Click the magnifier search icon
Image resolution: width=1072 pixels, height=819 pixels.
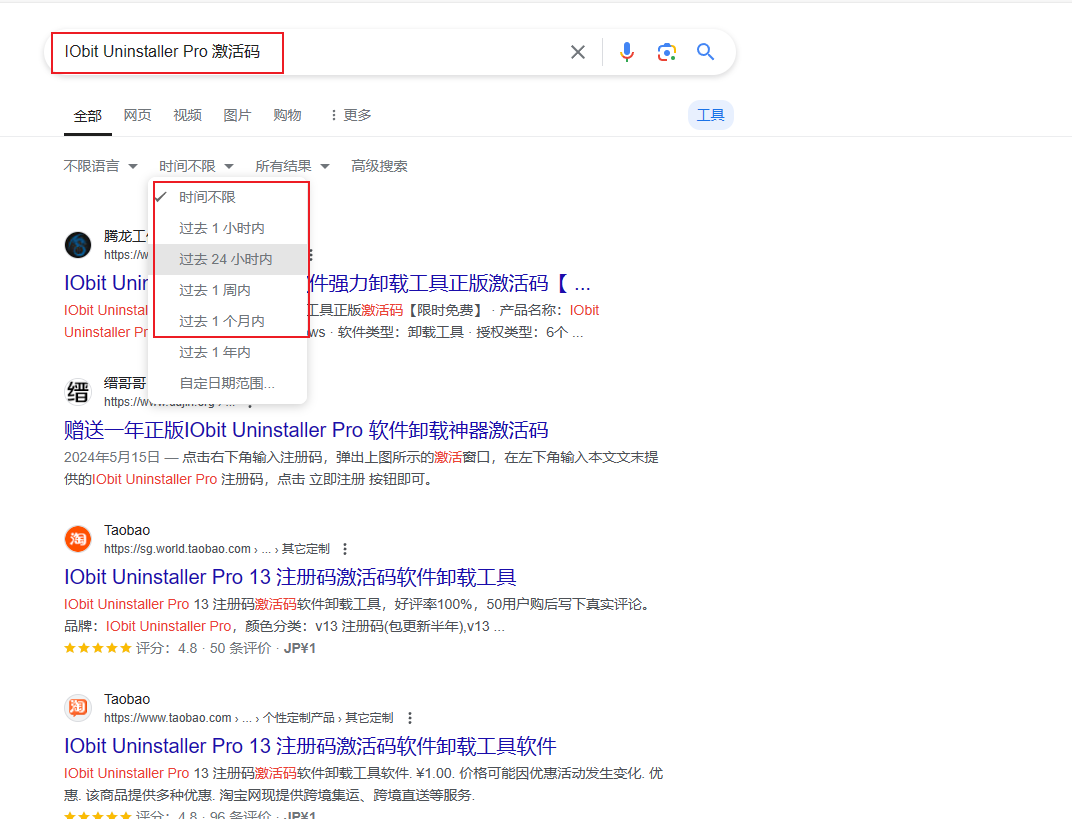[x=706, y=52]
